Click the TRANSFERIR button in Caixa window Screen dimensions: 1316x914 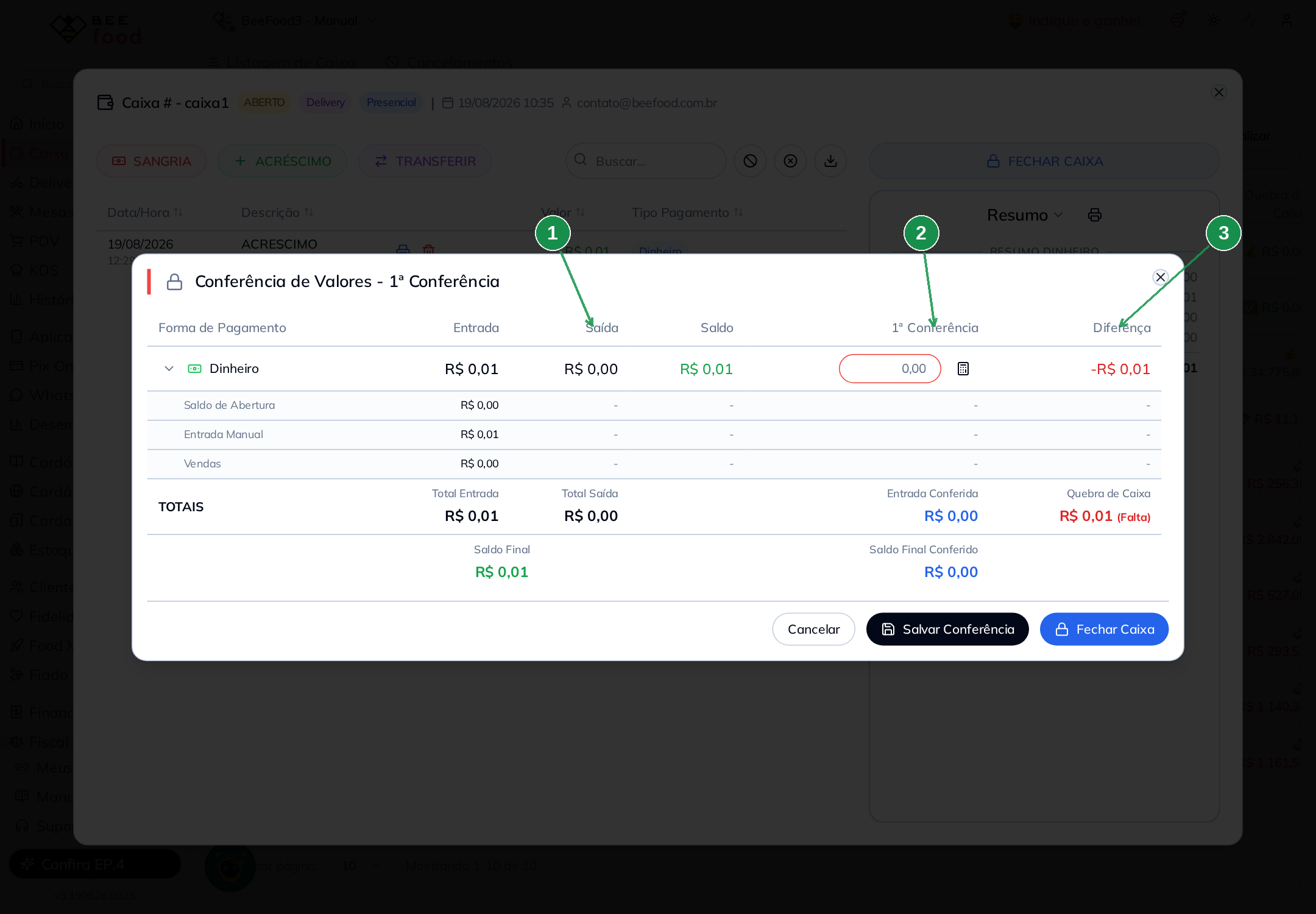coord(425,161)
